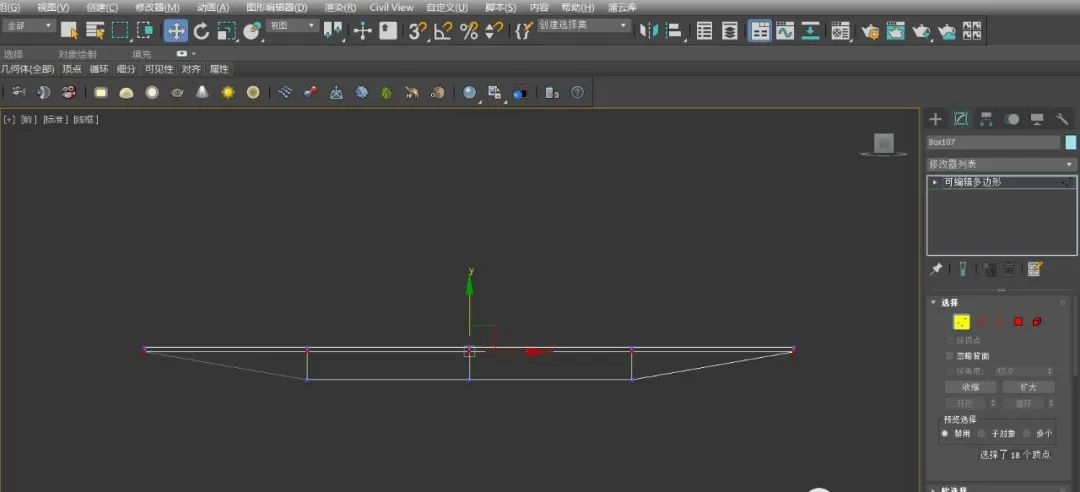
Task: Open the 可见性 ribbon panel
Action: [x=159, y=69]
